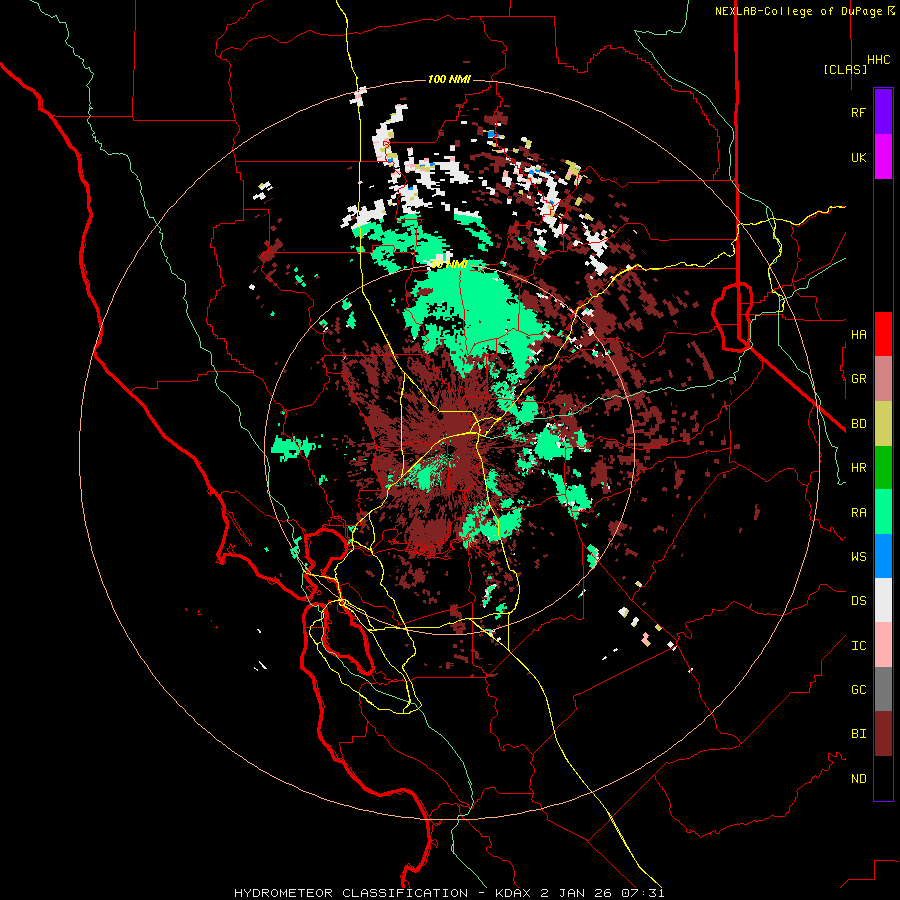900x900 pixels.
Task: Click the HR legend label
Action: point(858,468)
